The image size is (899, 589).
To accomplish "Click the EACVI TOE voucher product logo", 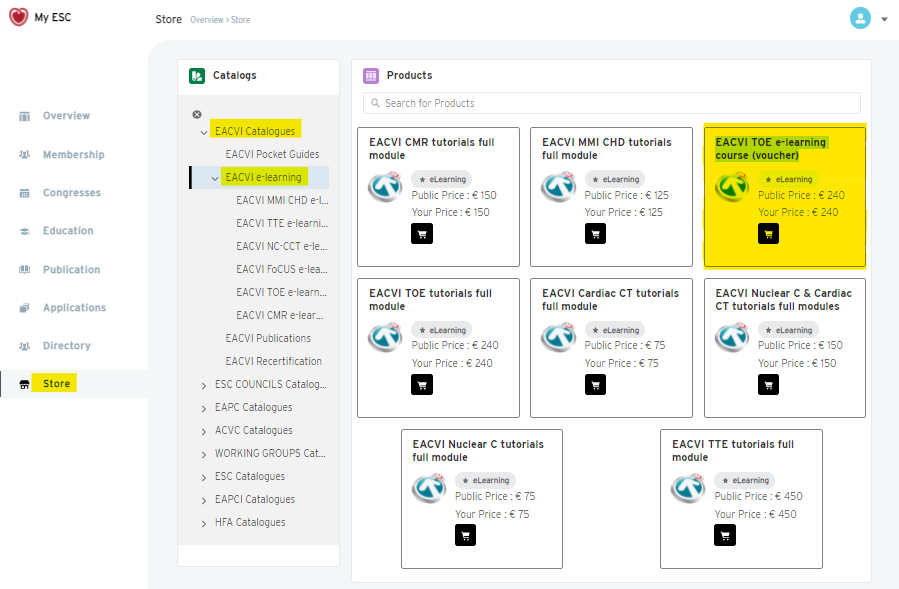I will [732, 186].
